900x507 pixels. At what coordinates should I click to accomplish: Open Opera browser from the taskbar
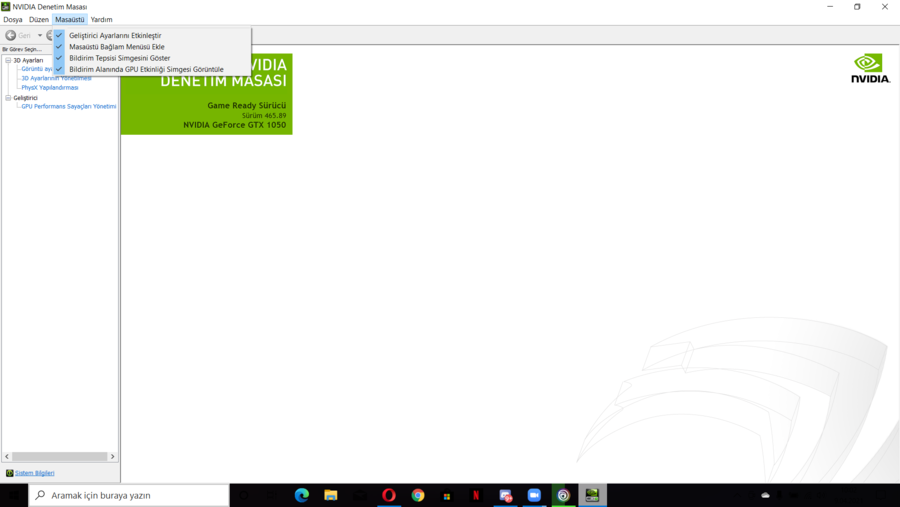[389, 495]
